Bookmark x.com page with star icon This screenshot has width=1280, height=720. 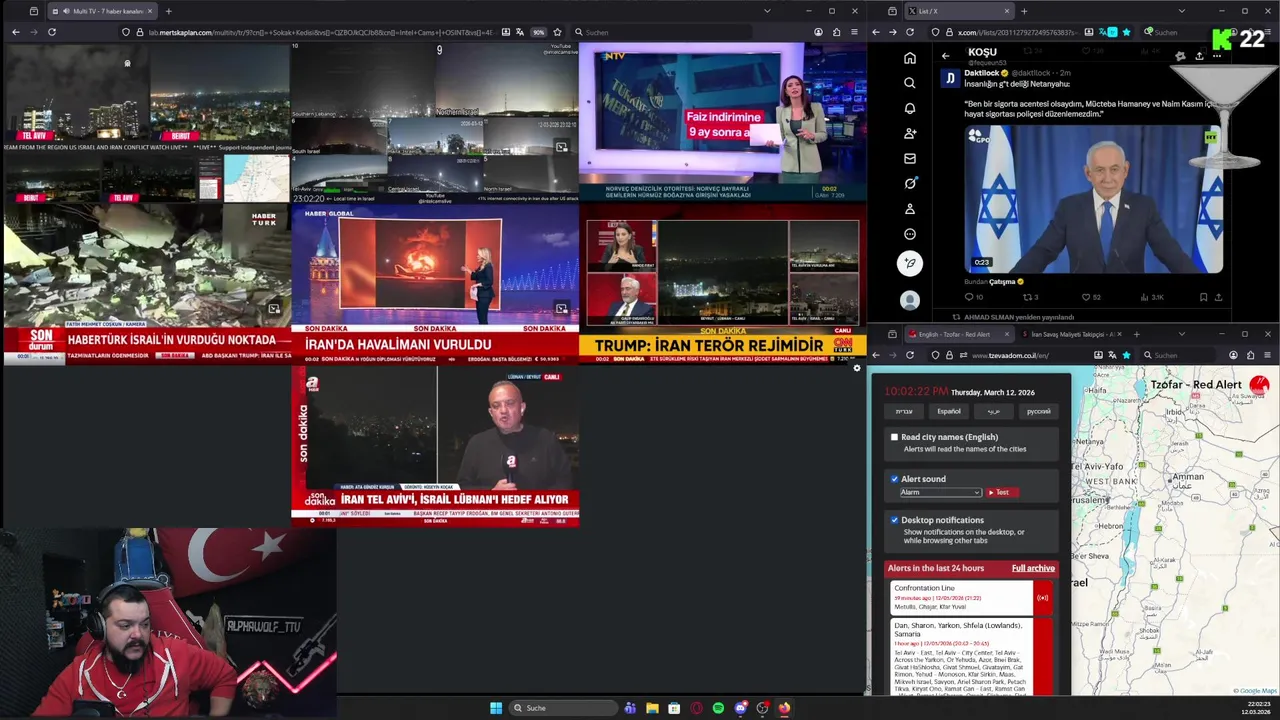tap(1126, 32)
